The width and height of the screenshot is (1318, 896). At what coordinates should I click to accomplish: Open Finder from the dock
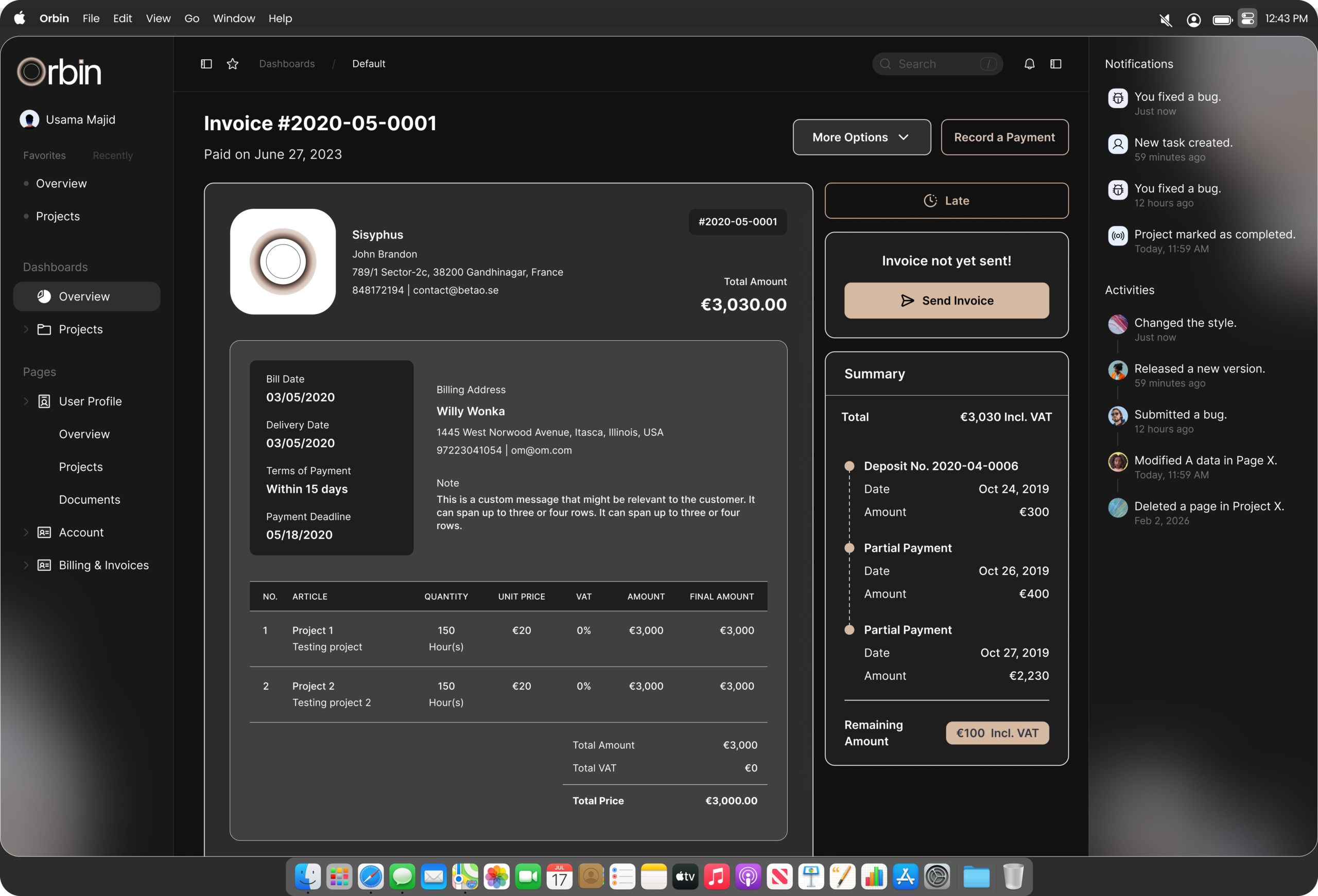(308, 877)
